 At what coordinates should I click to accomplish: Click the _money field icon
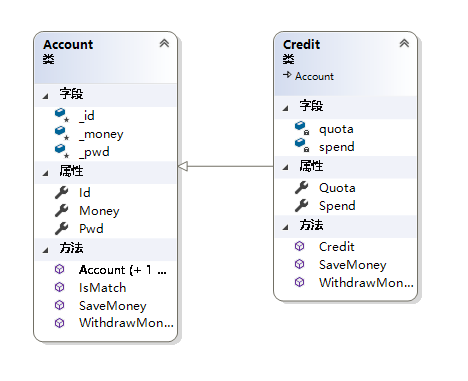(62, 133)
